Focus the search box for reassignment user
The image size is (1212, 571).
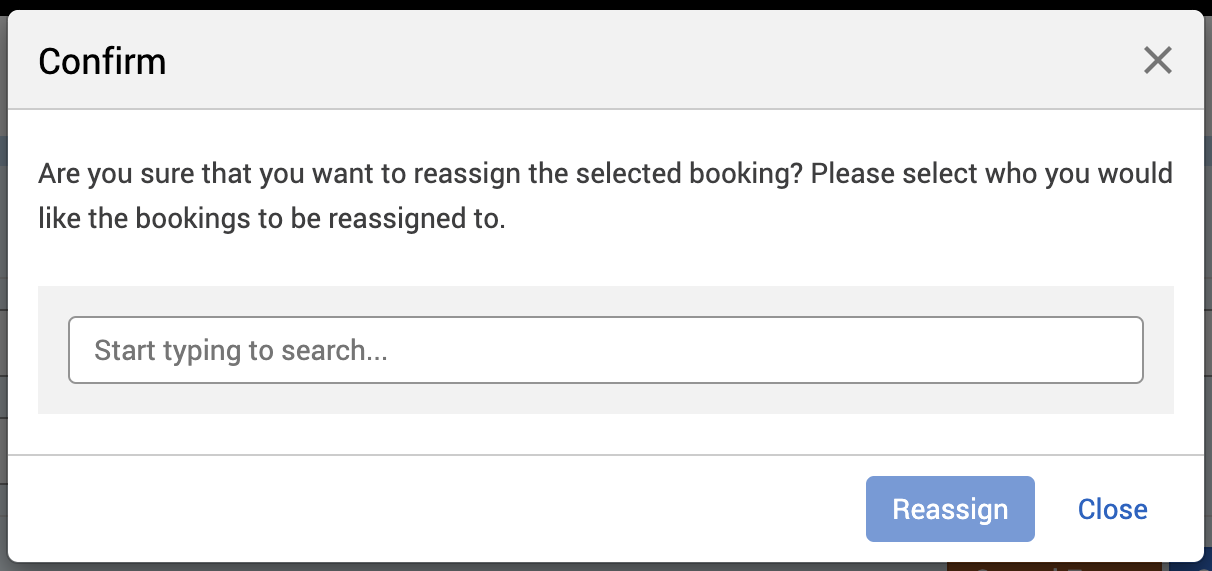[x=605, y=350]
